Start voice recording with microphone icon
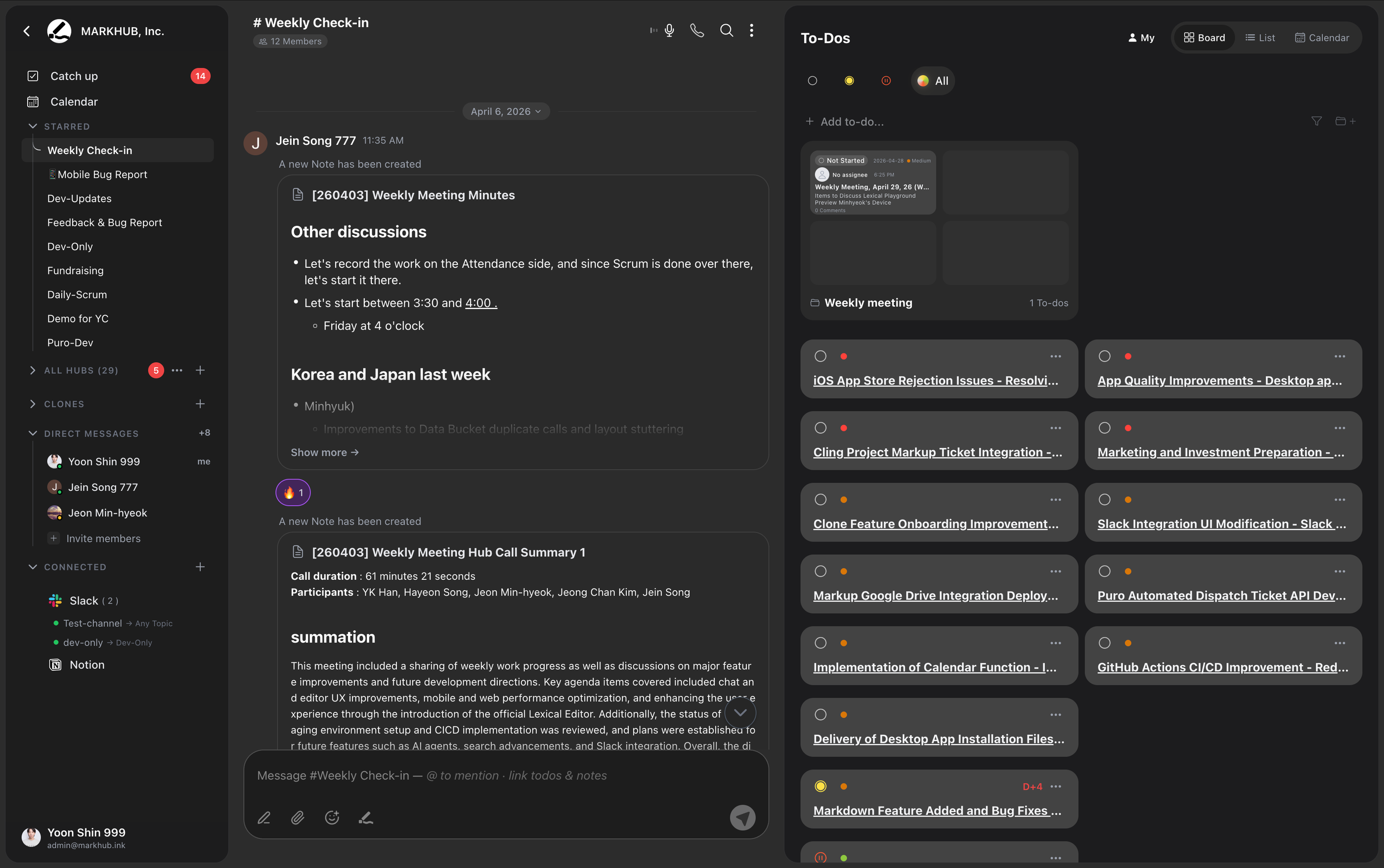 [x=669, y=31]
